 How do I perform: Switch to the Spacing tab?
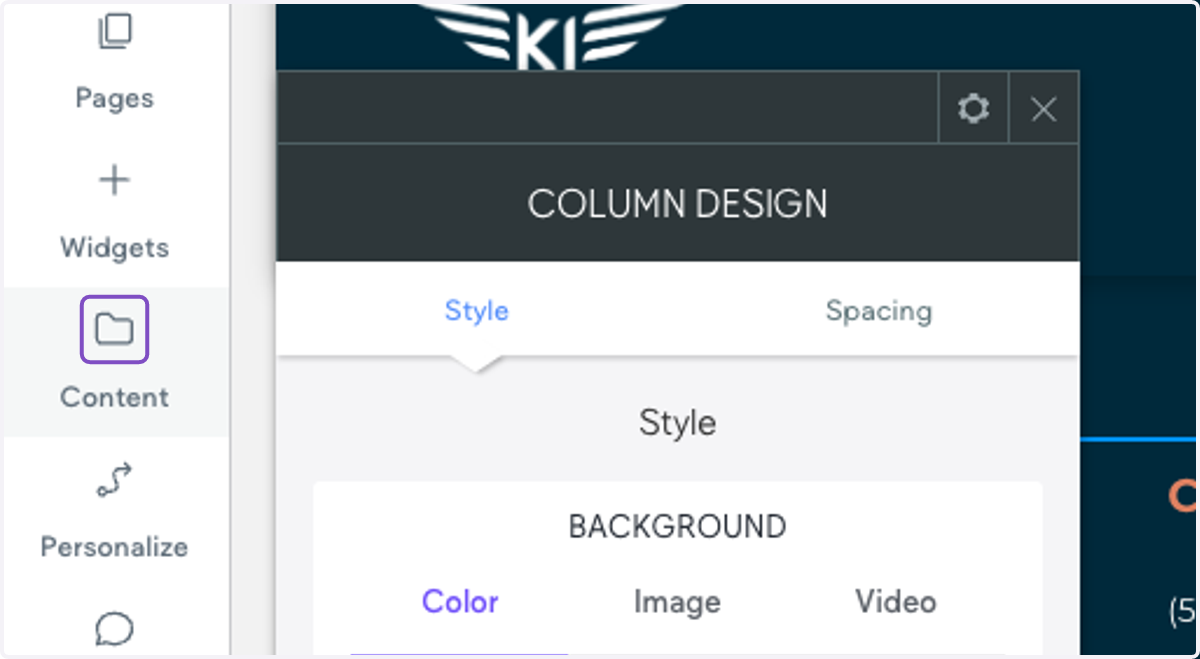[879, 311]
